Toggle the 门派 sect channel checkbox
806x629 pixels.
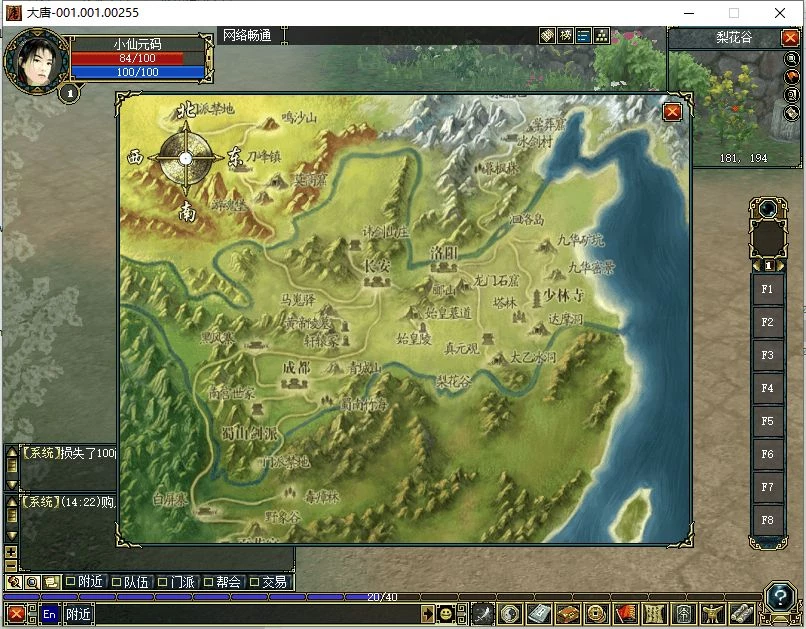click(x=162, y=582)
